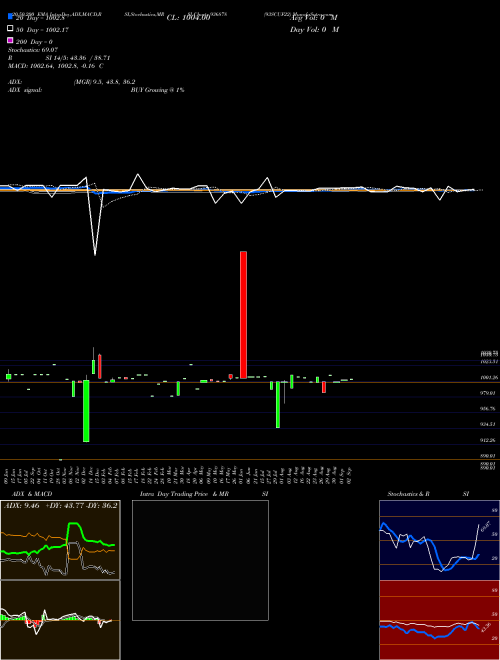
Task: Click the '200 Day = 0' legend text
Action: coord(34,42)
